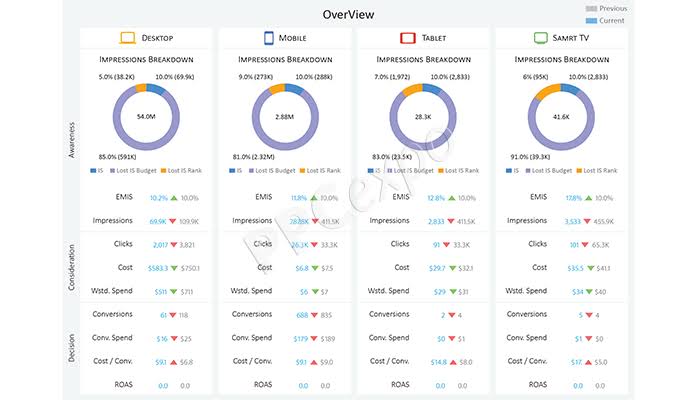Click Tablet EMIS value 12.8%
698x400 pixels.
click(436, 198)
